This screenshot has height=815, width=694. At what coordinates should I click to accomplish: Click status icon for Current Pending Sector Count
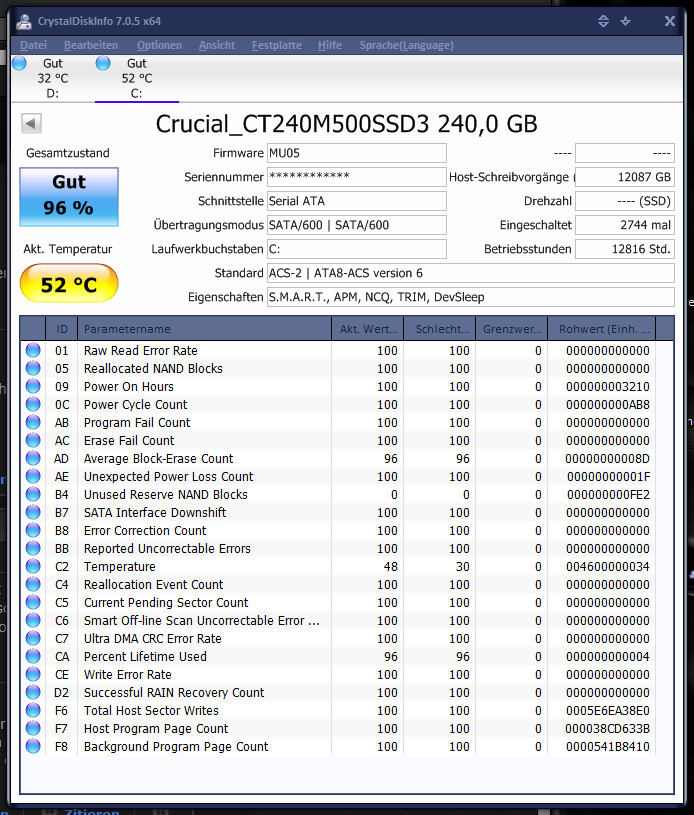(x=33, y=602)
